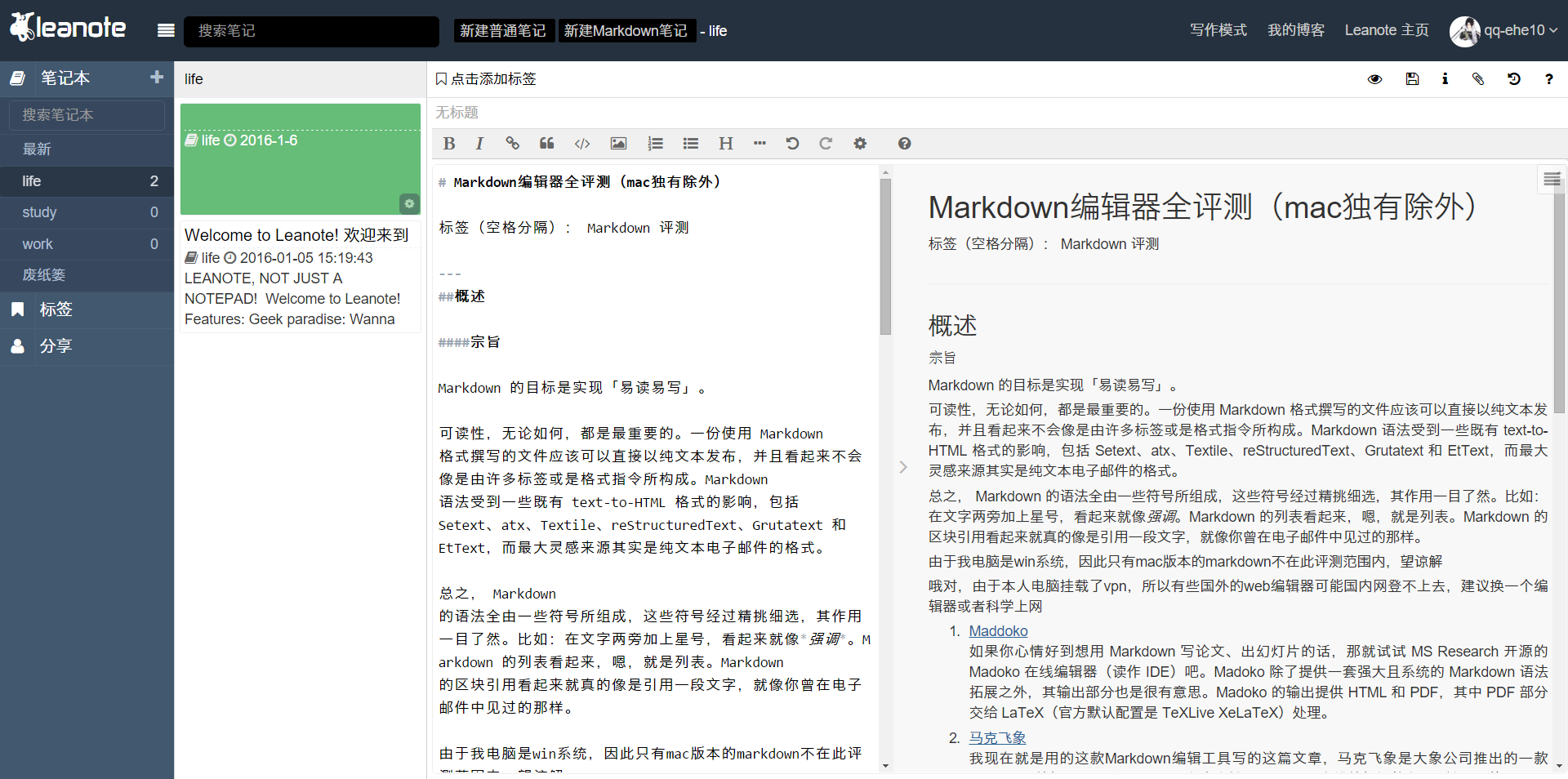Toggle the sidebar hamburger menu icon

[166, 30]
